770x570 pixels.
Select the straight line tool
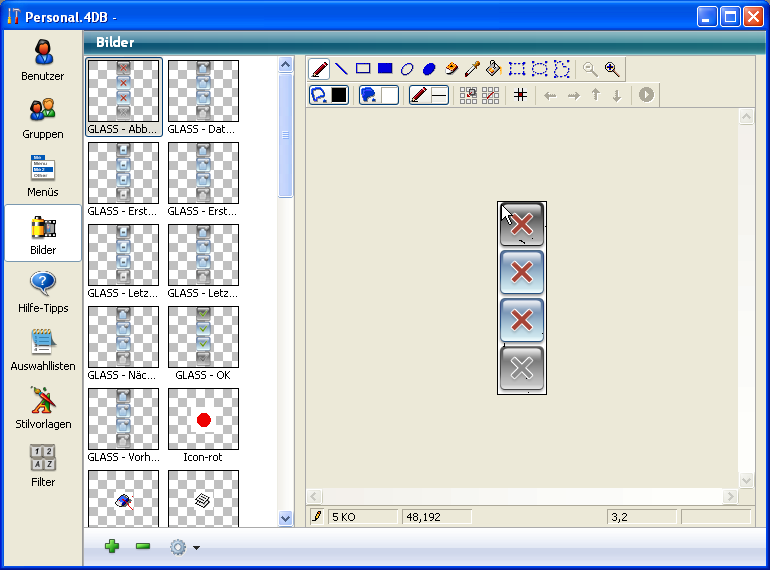pos(341,69)
